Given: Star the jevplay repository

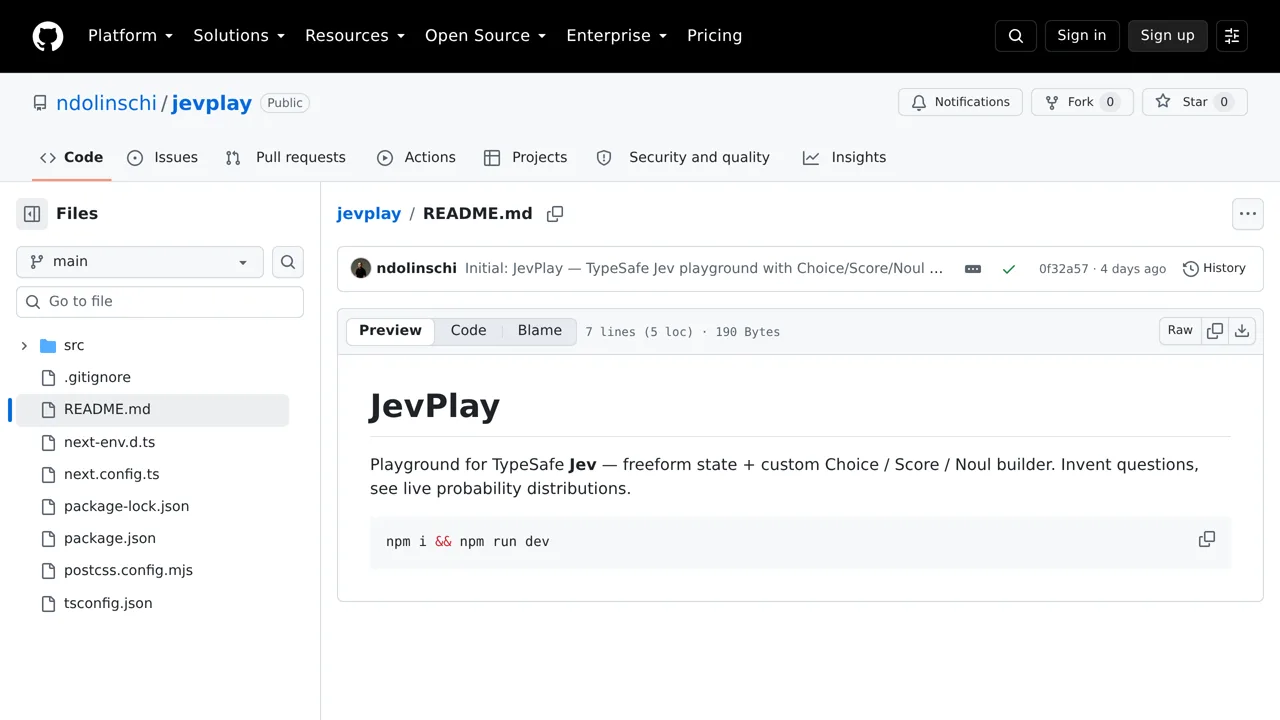Looking at the screenshot, I should [x=1195, y=102].
